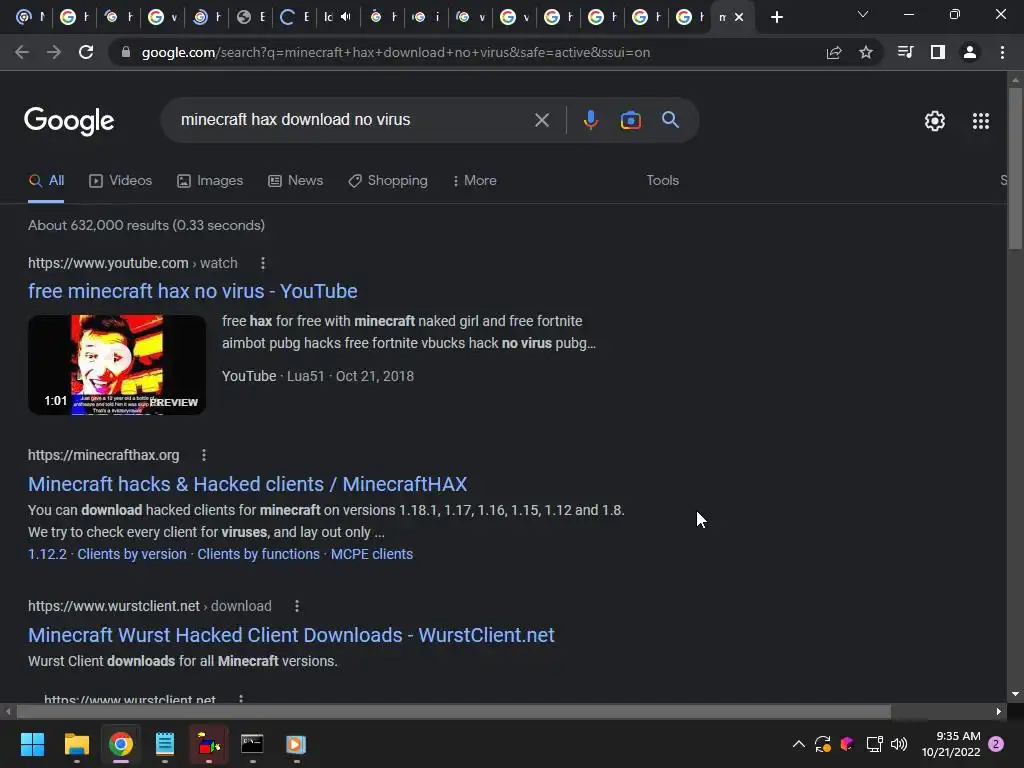Open File Explorer from taskbar
Image resolution: width=1024 pixels, height=768 pixels.
pyautogui.click(x=76, y=744)
